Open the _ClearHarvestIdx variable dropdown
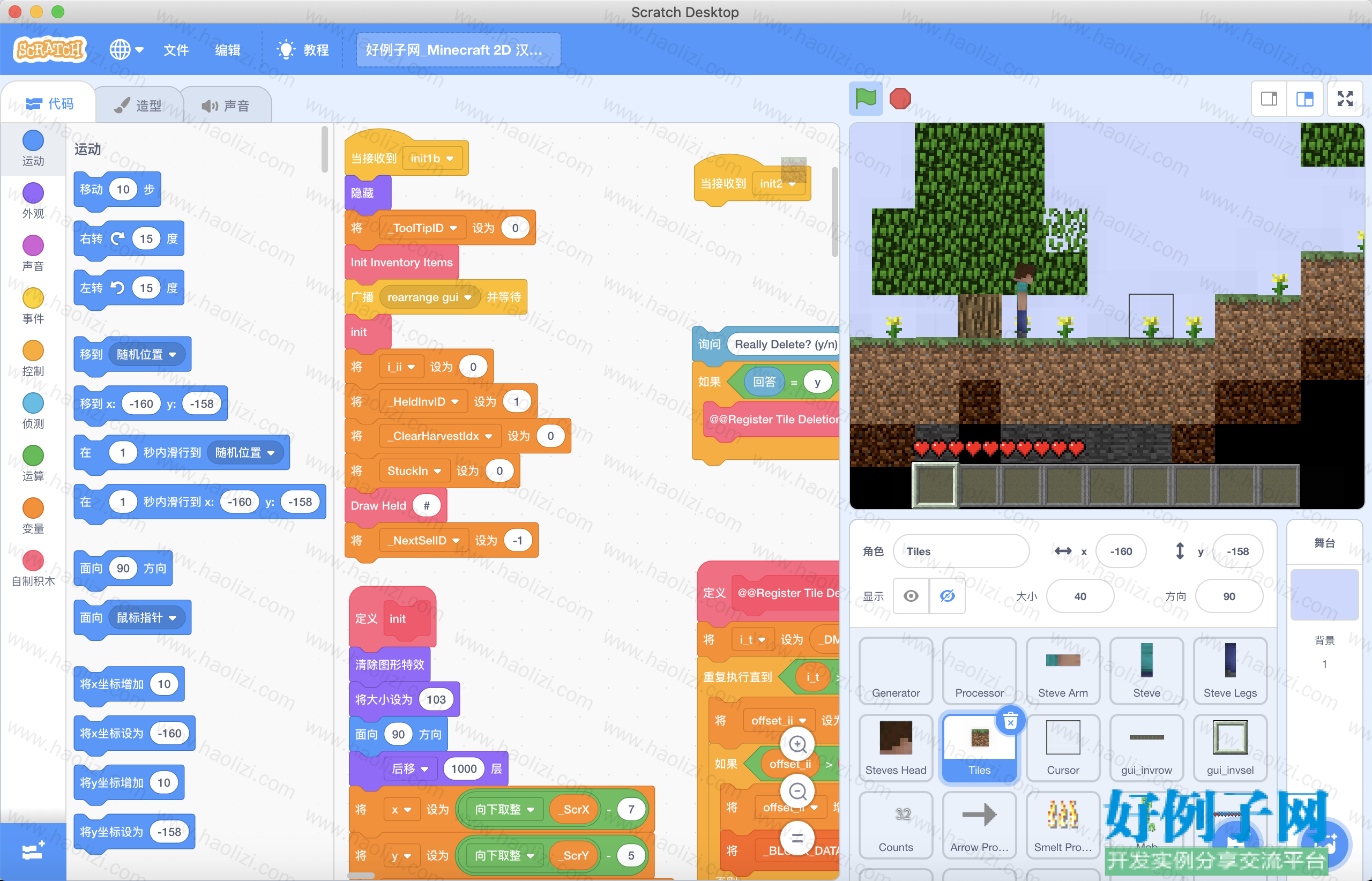The width and height of the screenshot is (1372, 881). tap(440, 436)
